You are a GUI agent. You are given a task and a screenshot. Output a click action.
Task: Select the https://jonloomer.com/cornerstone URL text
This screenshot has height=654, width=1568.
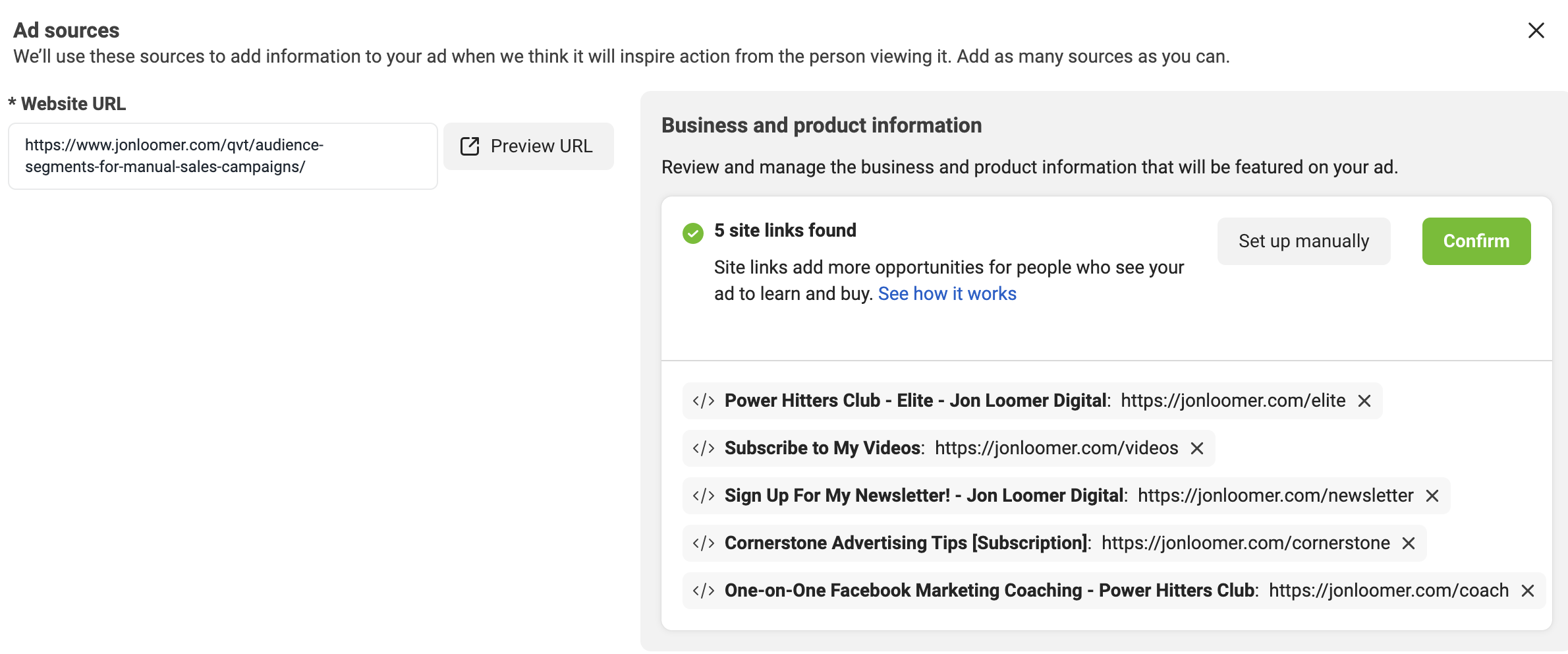coord(1246,543)
